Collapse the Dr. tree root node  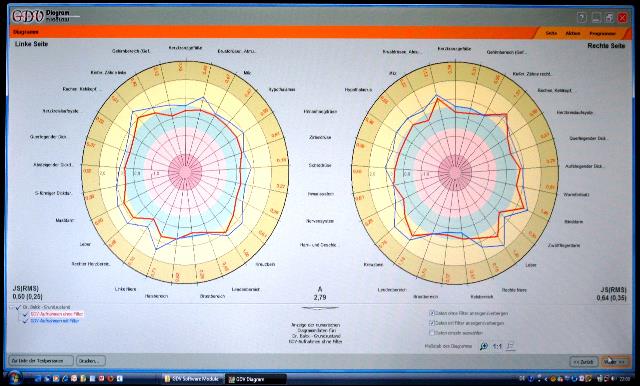(12, 307)
